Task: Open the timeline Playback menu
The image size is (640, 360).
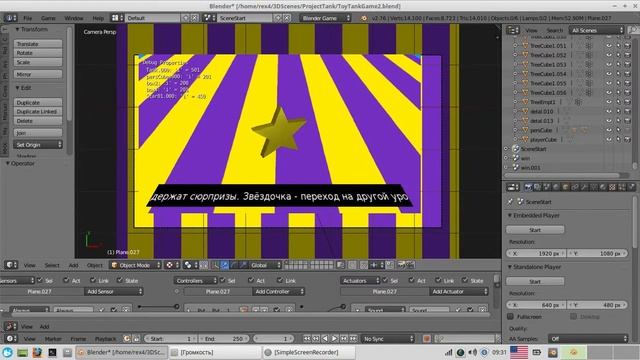Action: [x=105, y=339]
